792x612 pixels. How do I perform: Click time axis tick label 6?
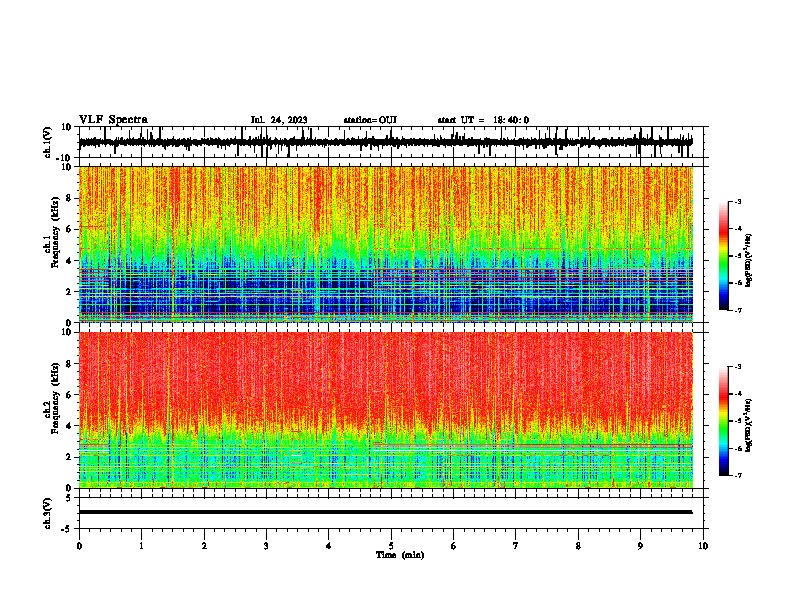click(454, 546)
